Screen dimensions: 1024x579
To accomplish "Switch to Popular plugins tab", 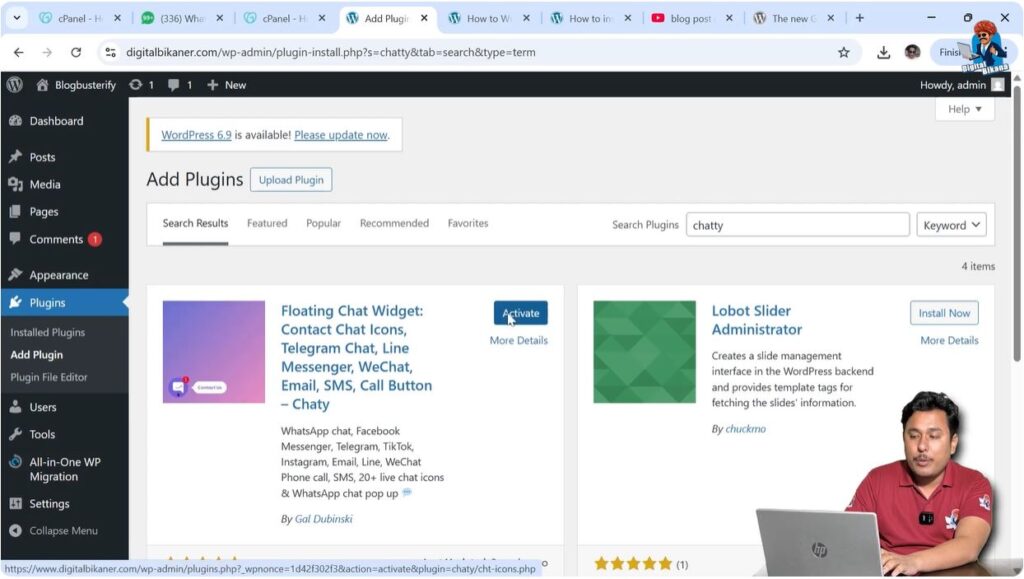I will click(x=323, y=223).
